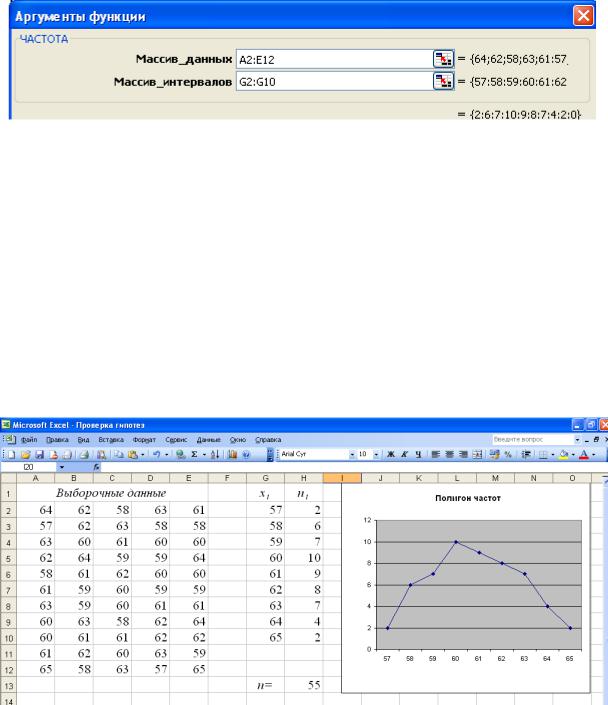Open the Вид menu

83,440
